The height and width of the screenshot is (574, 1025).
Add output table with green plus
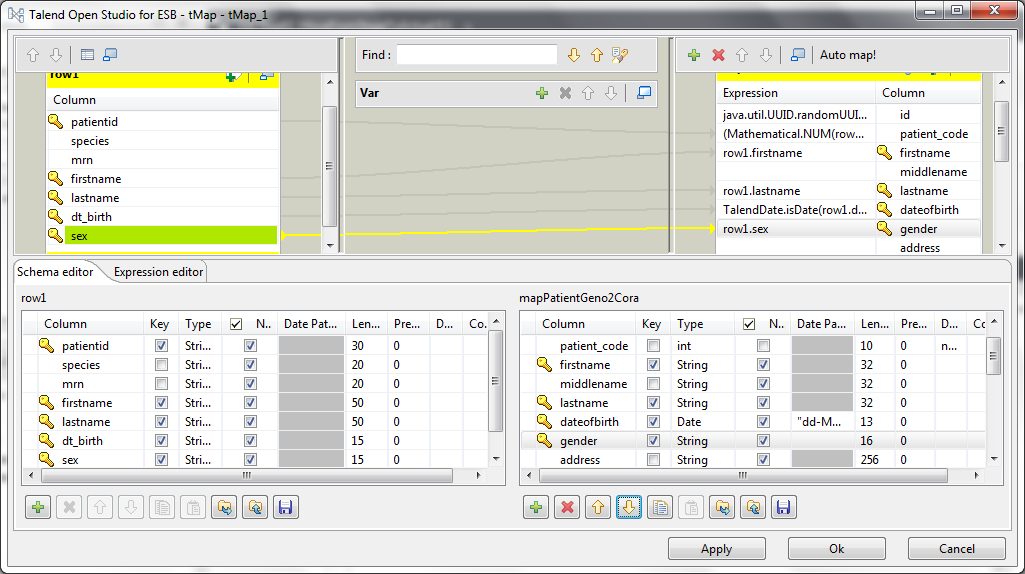[x=694, y=55]
